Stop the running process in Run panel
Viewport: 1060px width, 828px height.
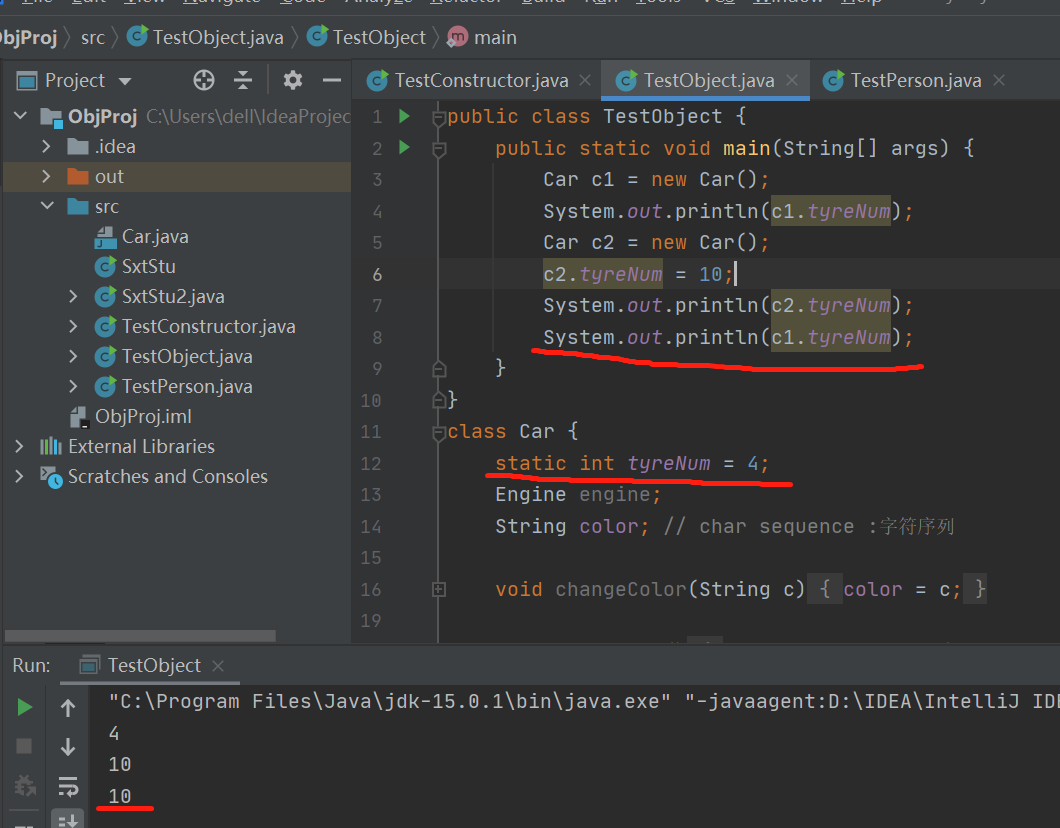[x=24, y=746]
